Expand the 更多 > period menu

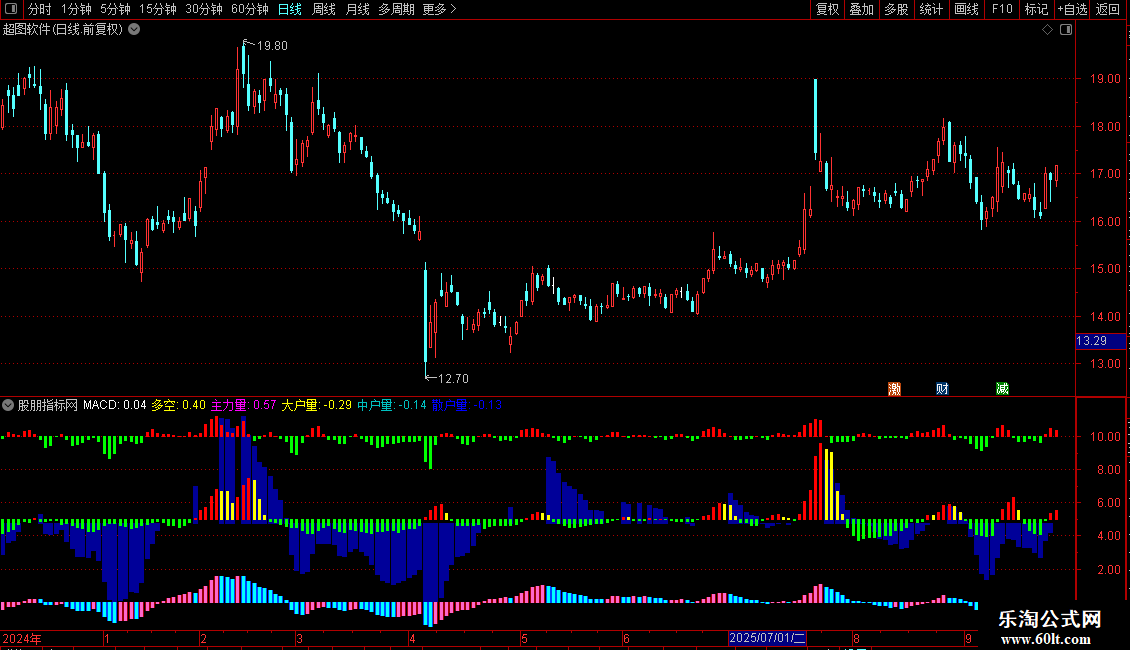[439, 9]
